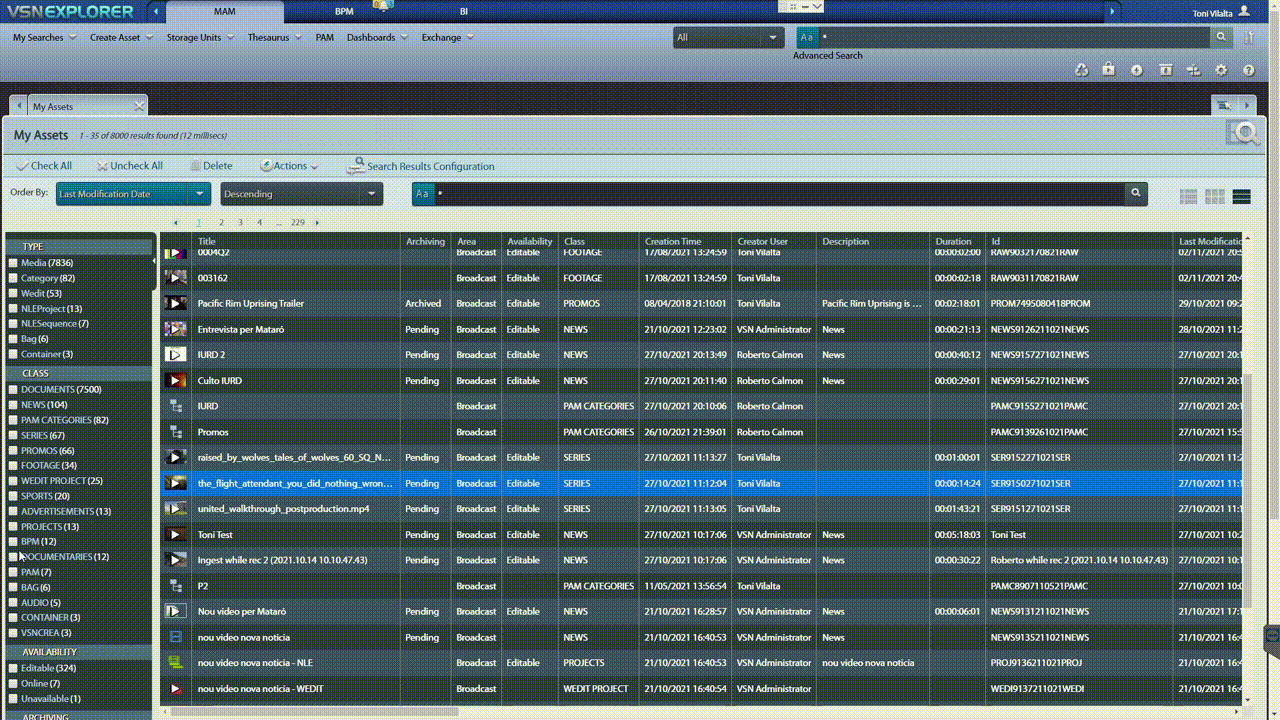
Task: Open the All scope dropdown near top search
Action: point(728,37)
